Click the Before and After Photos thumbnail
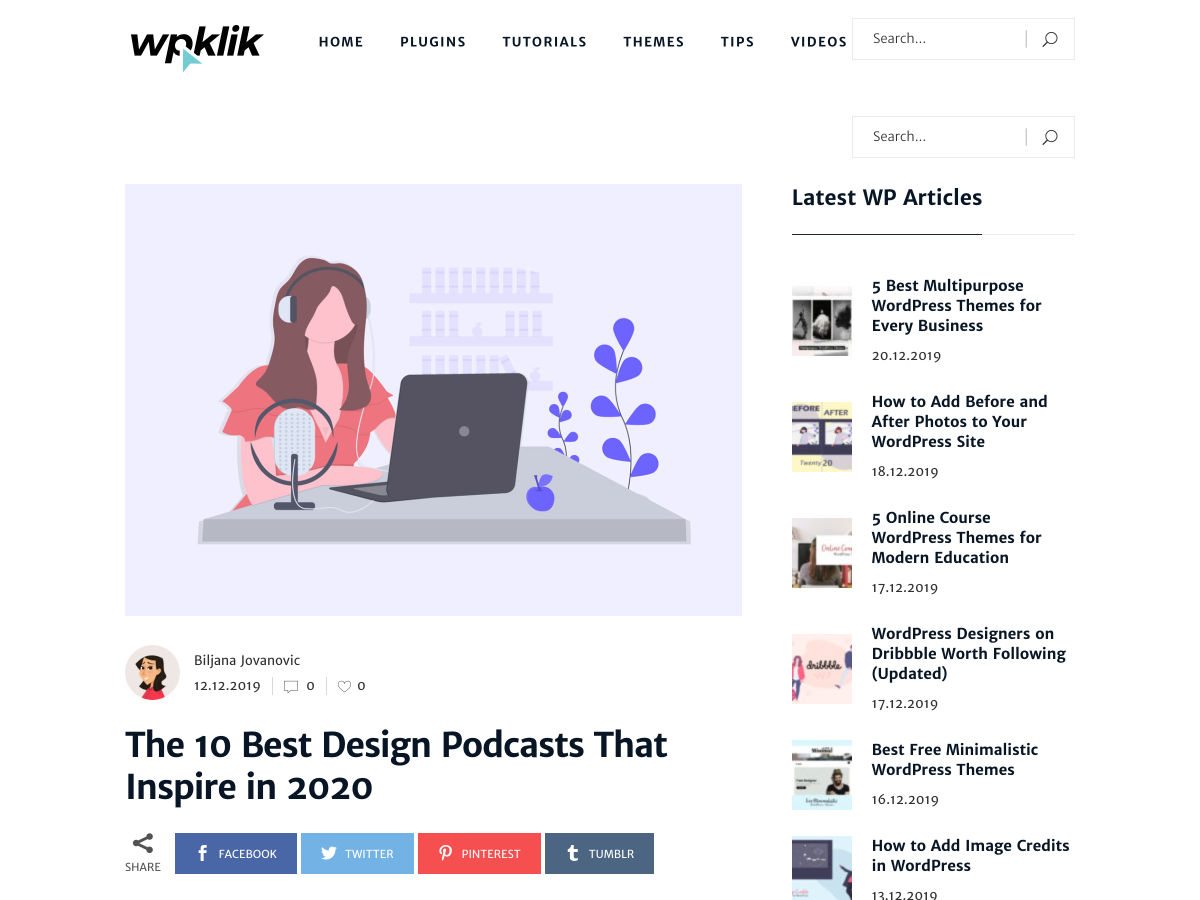Screen dimensions: 1200x900 822,437
